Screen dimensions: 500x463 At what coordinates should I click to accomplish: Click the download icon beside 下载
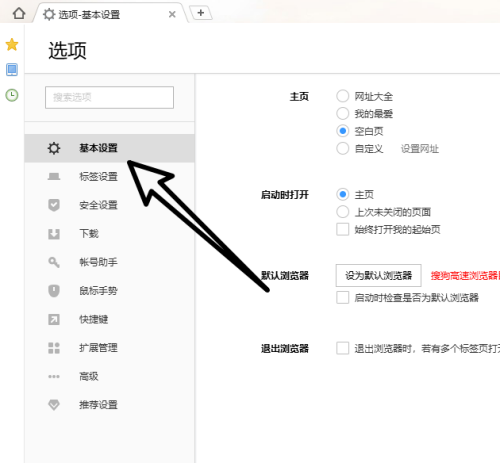click(x=54, y=234)
